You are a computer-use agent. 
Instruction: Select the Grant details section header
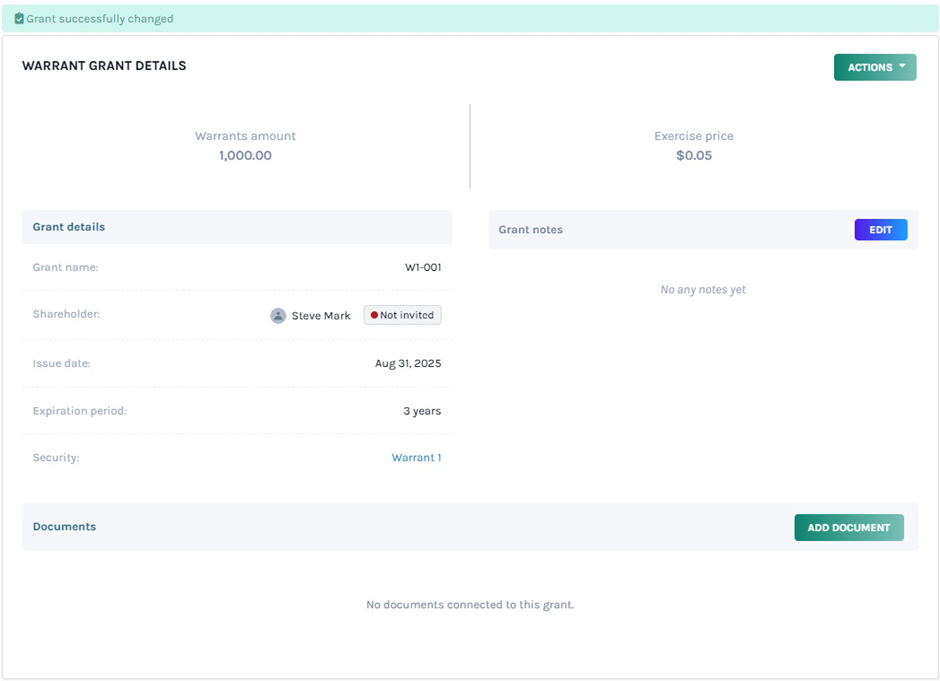[x=69, y=227]
